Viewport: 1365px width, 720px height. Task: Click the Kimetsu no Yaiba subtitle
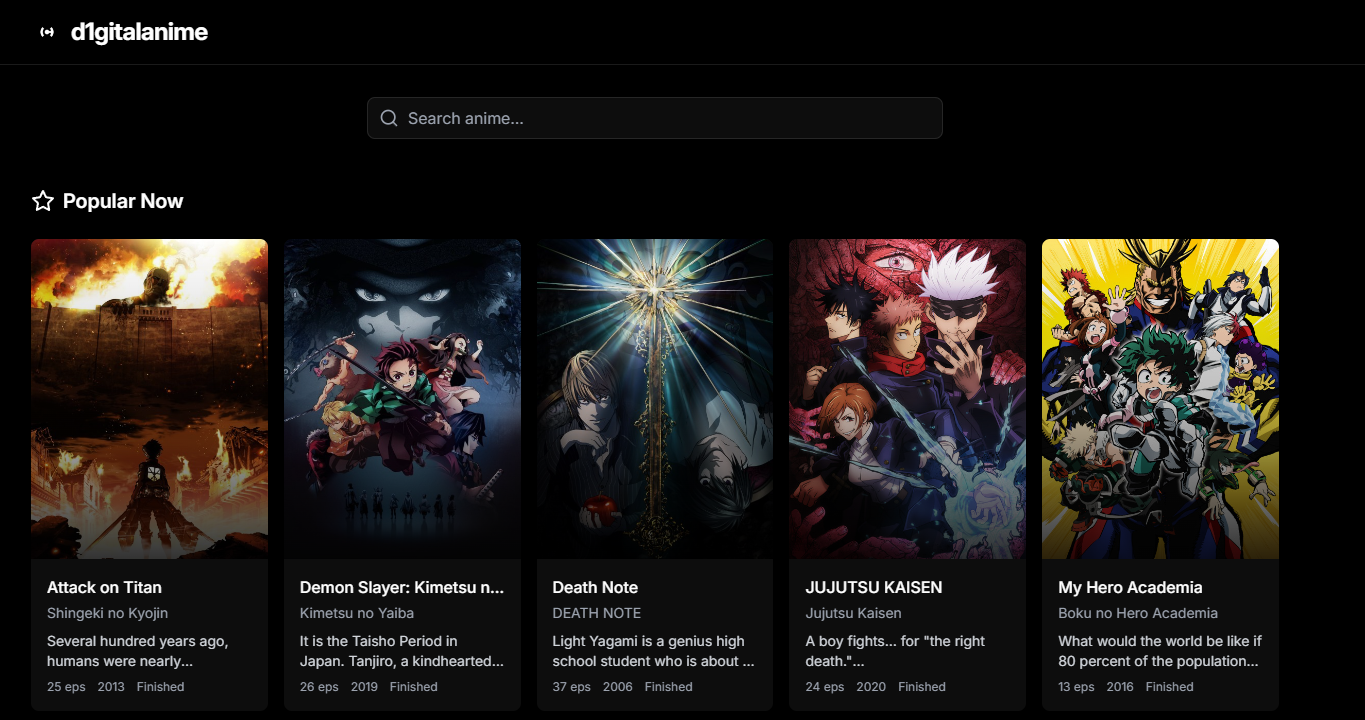click(357, 613)
